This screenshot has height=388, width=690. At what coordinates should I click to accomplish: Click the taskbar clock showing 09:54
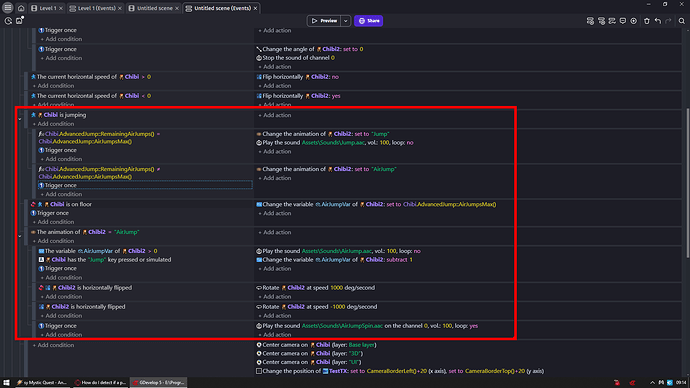[x=681, y=383]
